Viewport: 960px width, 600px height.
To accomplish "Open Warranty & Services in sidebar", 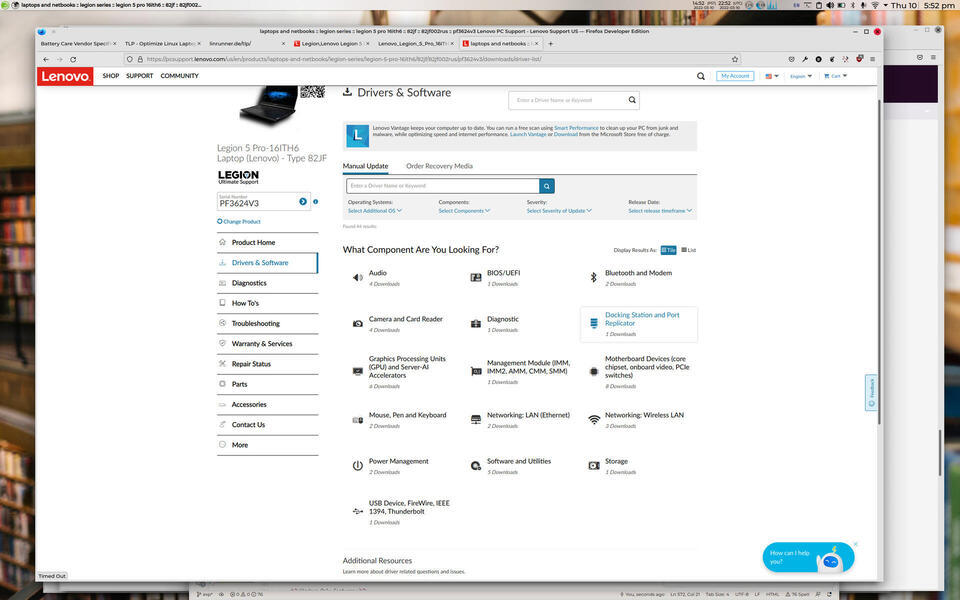I will [x=268, y=343].
